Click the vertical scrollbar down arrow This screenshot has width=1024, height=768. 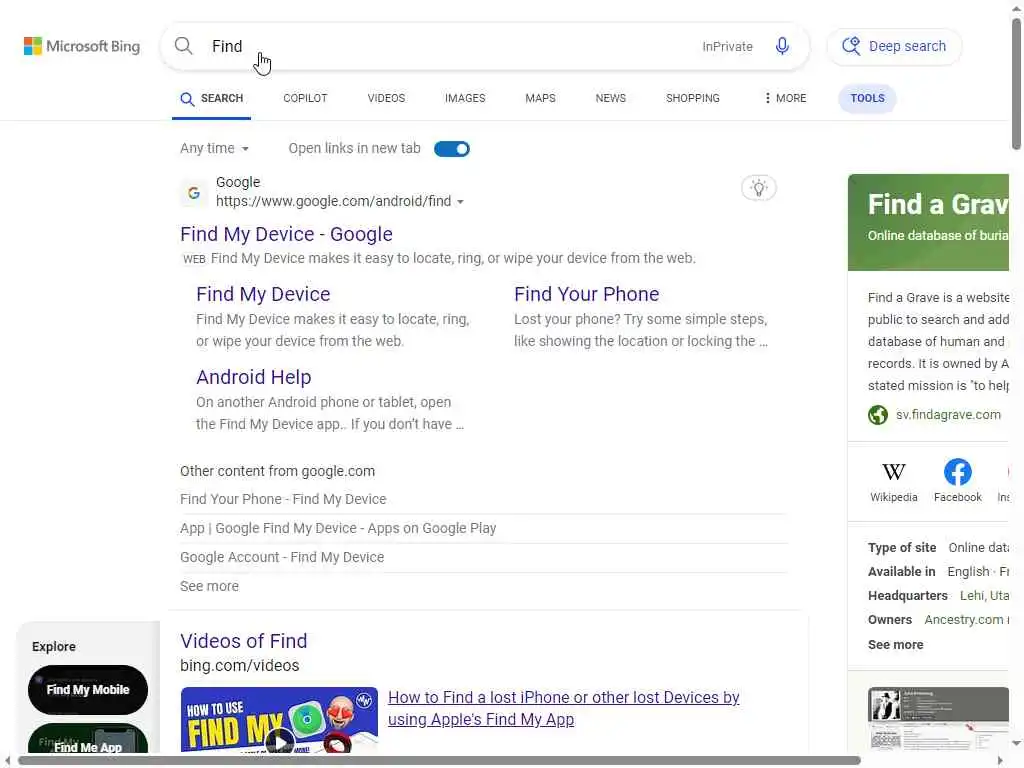tap(1016, 744)
